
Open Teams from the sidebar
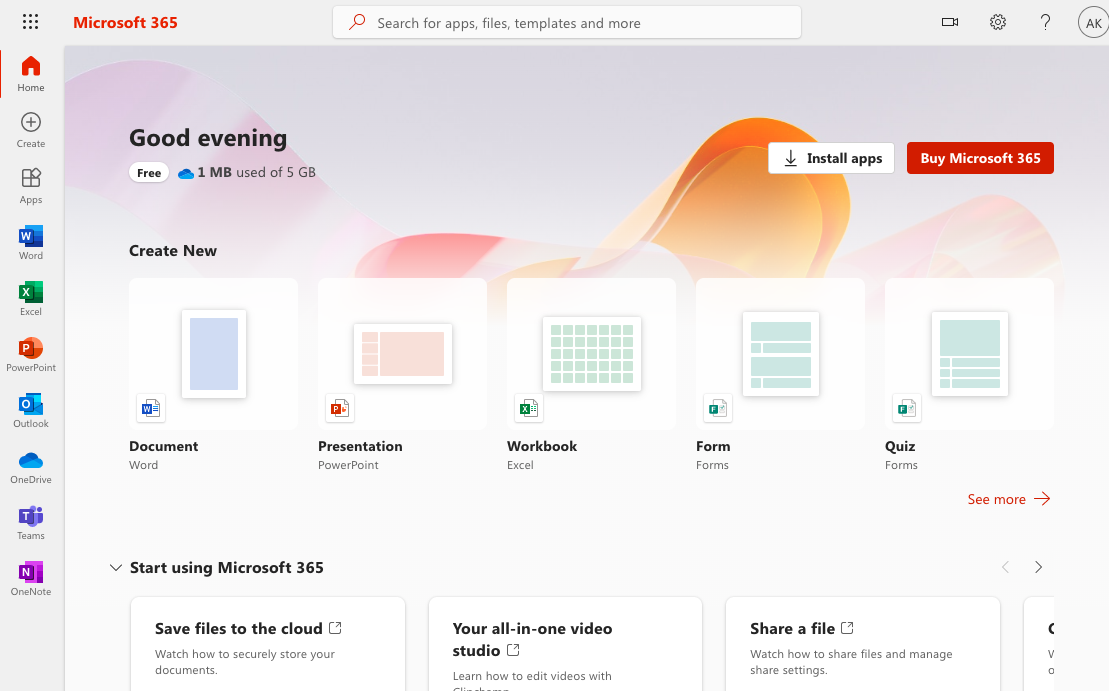click(x=31, y=522)
